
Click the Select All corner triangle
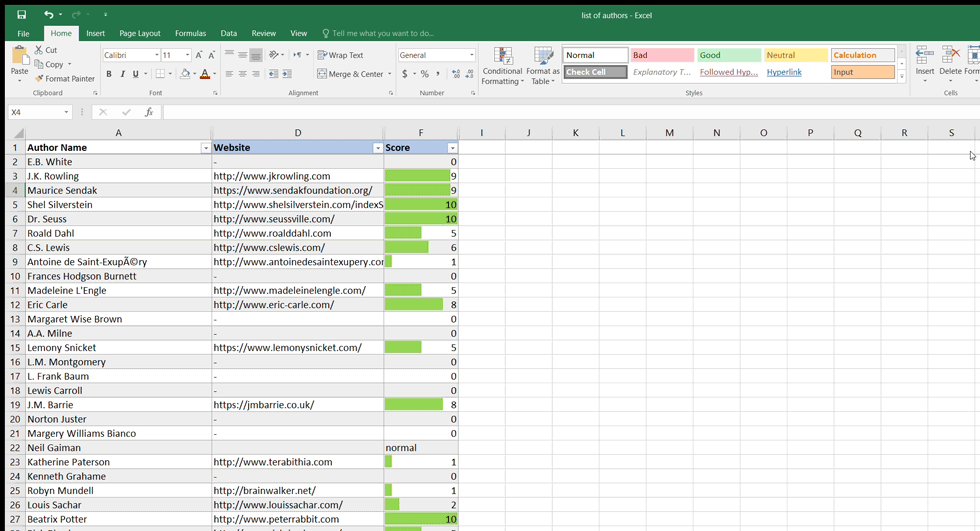pos(19,133)
